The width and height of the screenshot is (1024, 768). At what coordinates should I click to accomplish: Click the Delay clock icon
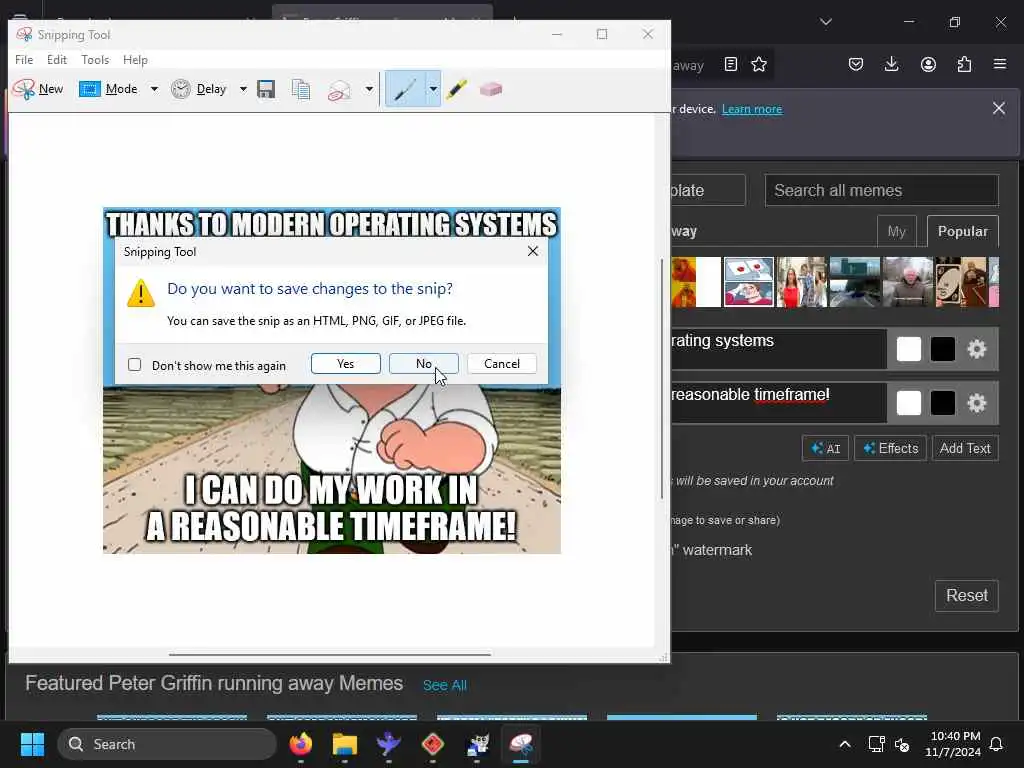(181, 89)
